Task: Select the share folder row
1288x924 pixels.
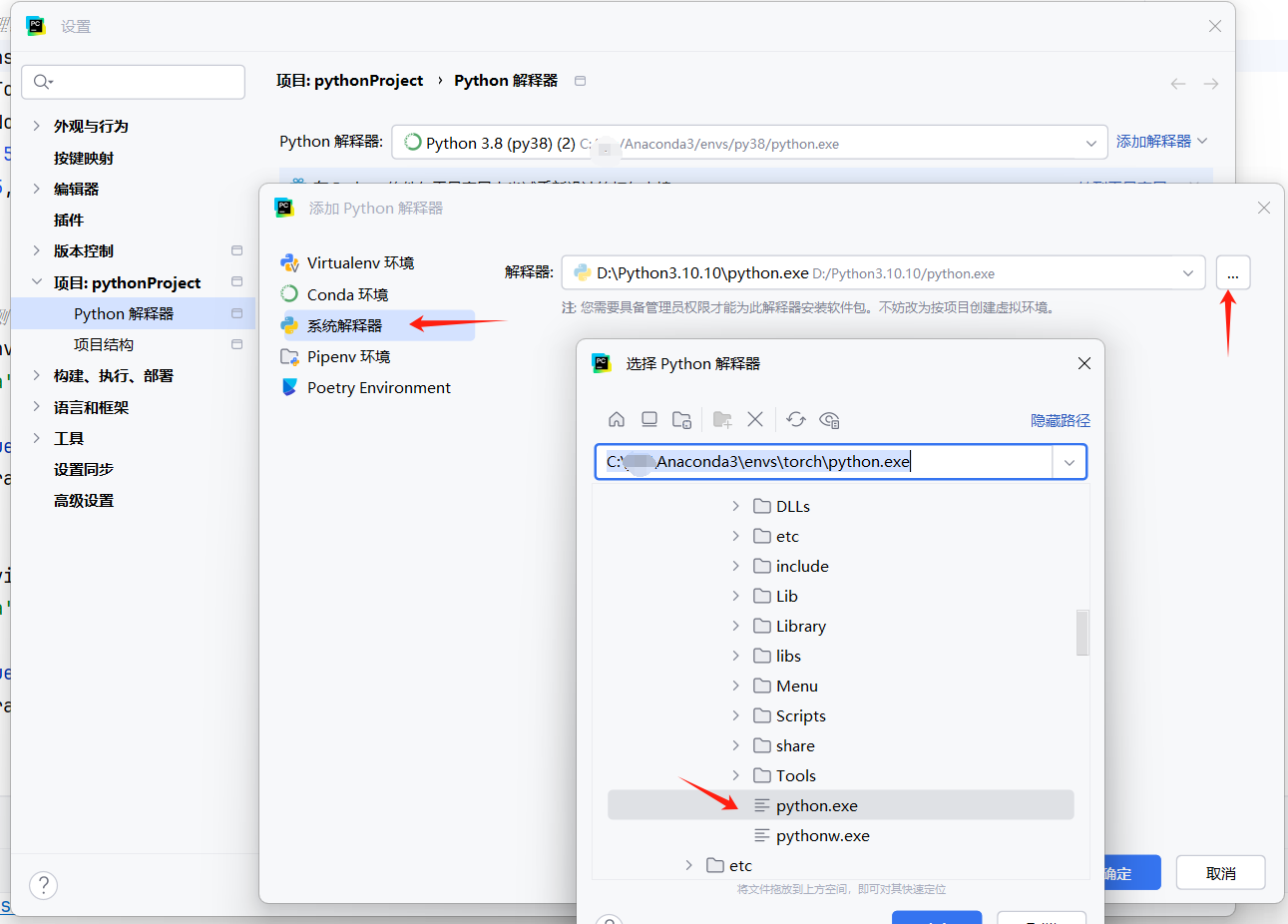Action: click(841, 745)
